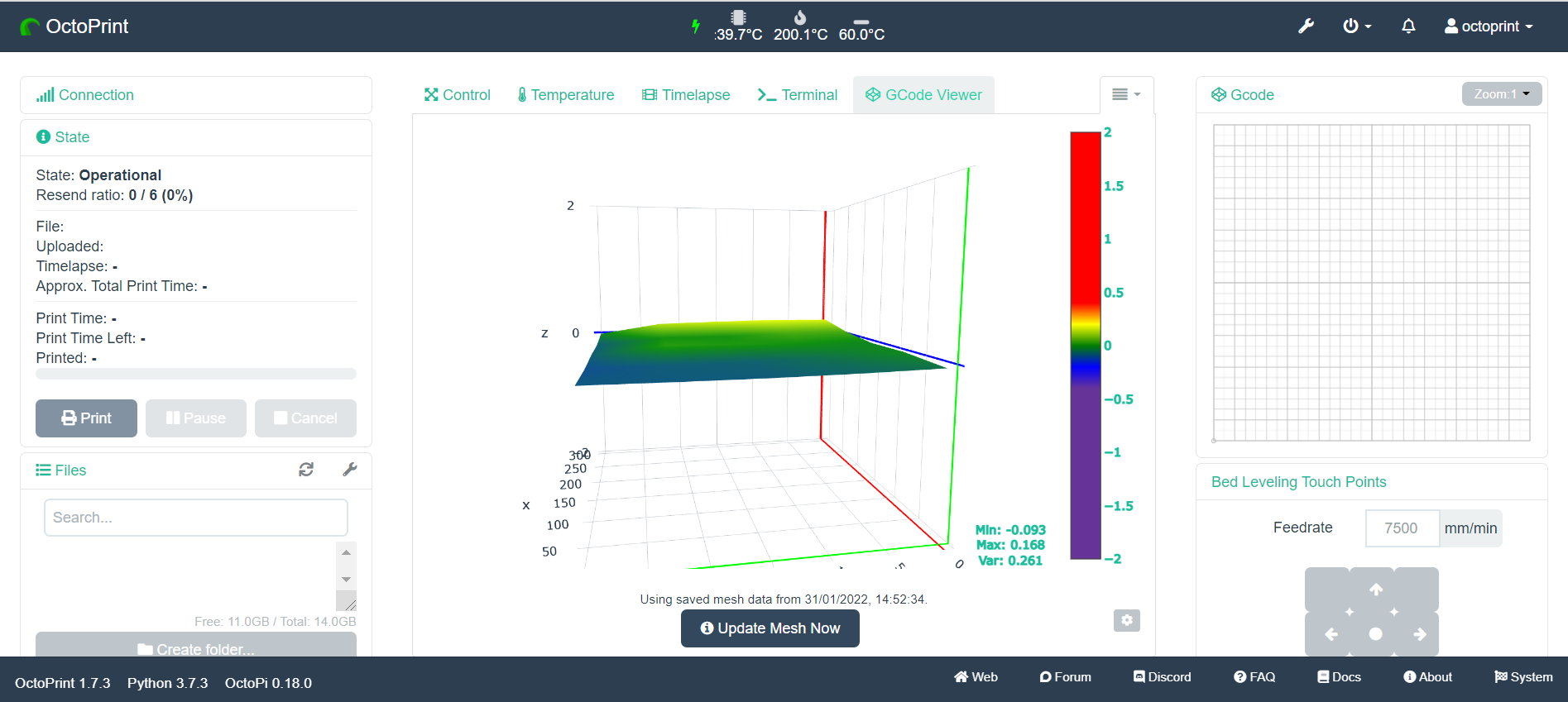Open settings with the wrench icon

click(x=1306, y=26)
